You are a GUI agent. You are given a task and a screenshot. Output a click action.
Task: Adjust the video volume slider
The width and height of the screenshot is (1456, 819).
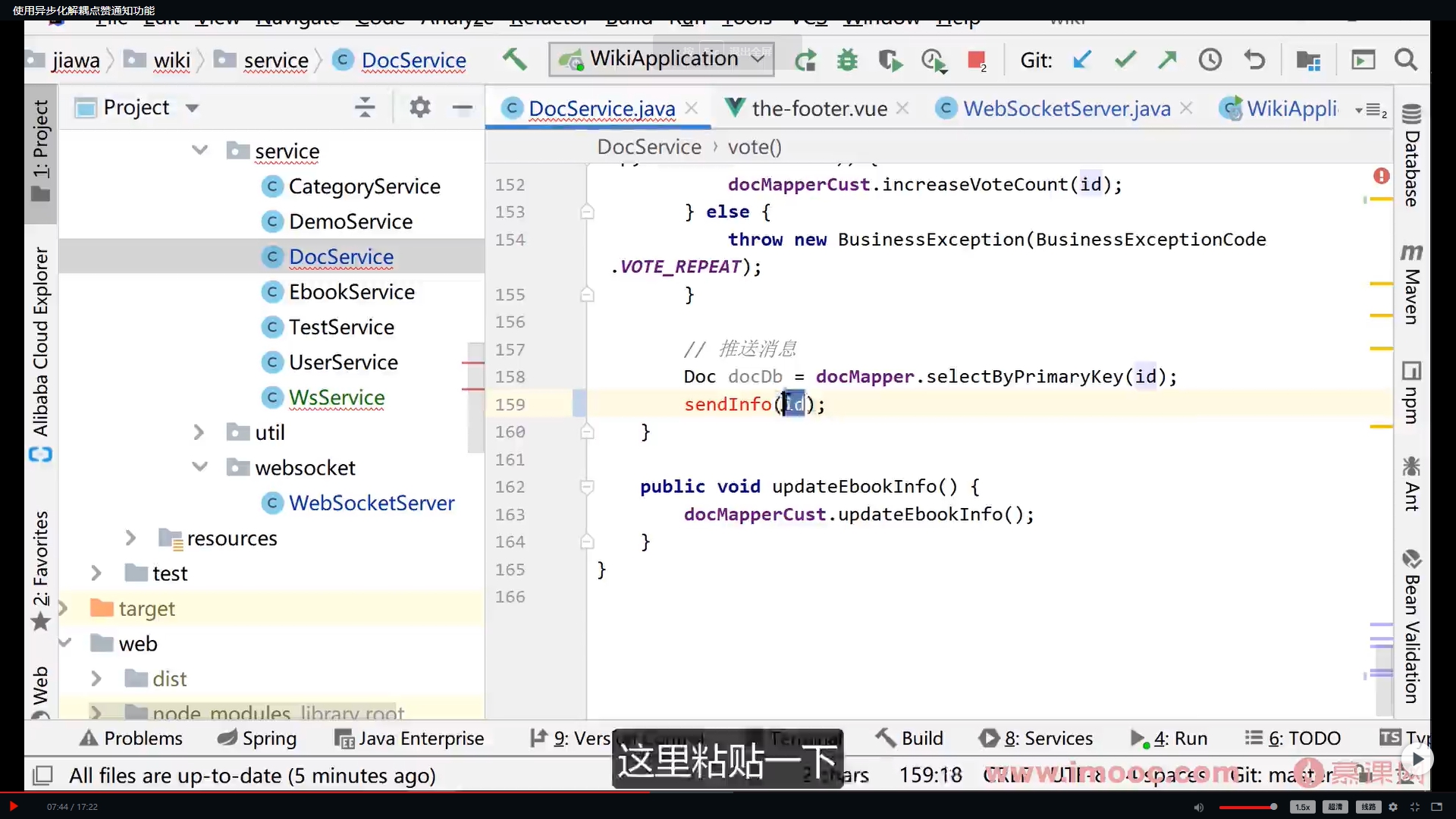pos(1247,807)
